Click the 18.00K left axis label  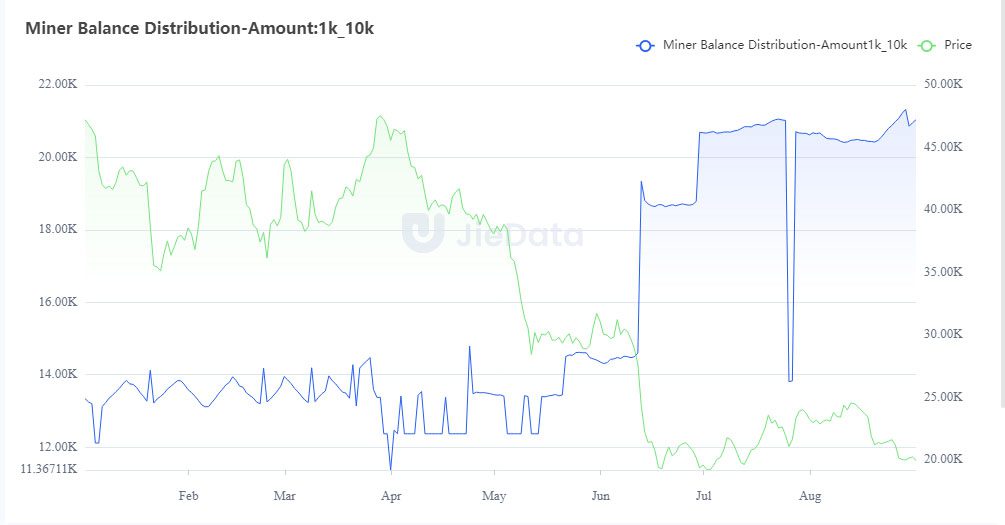pyautogui.click(x=58, y=229)
